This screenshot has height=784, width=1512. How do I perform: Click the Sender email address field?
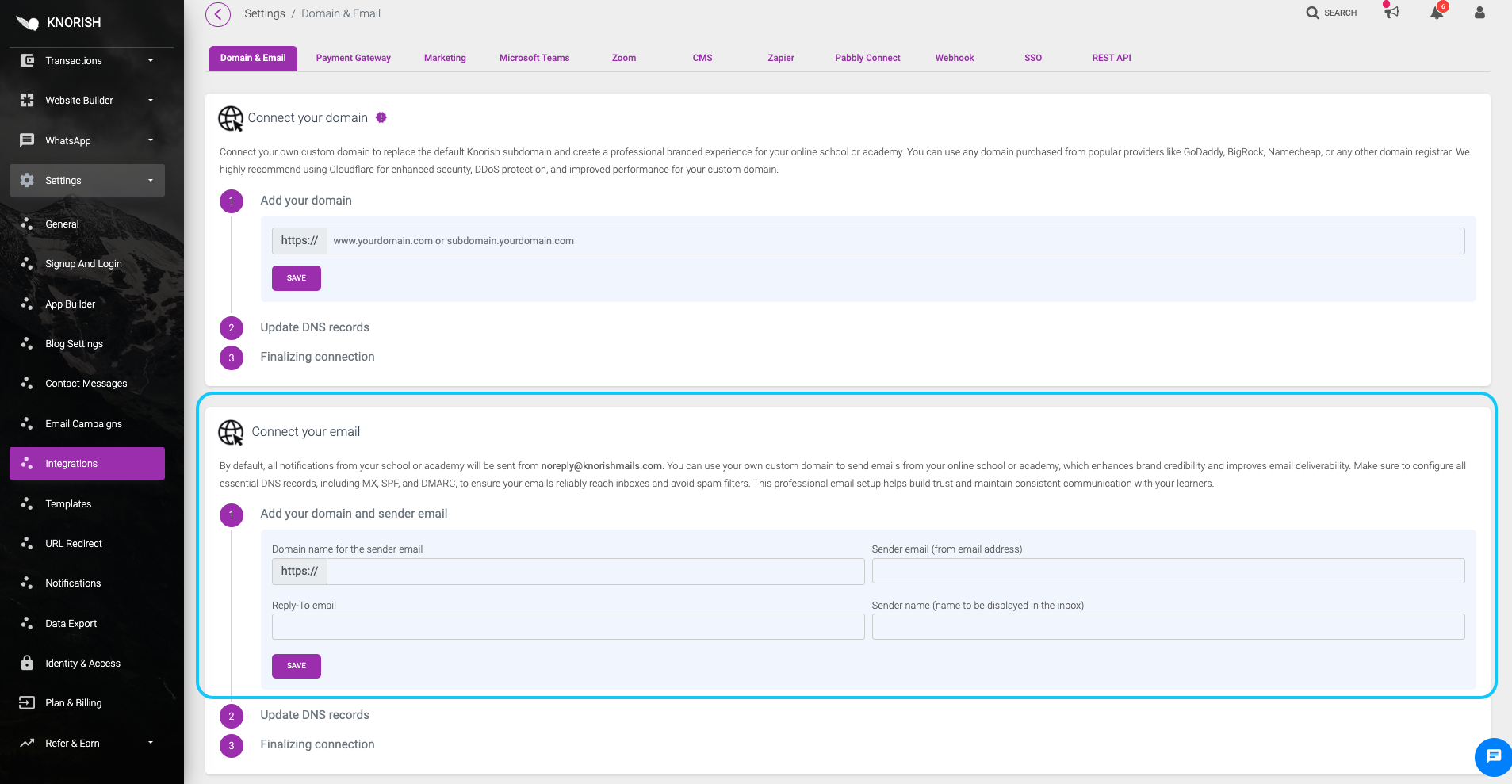pyautogui.click(x=1167, y=571)
